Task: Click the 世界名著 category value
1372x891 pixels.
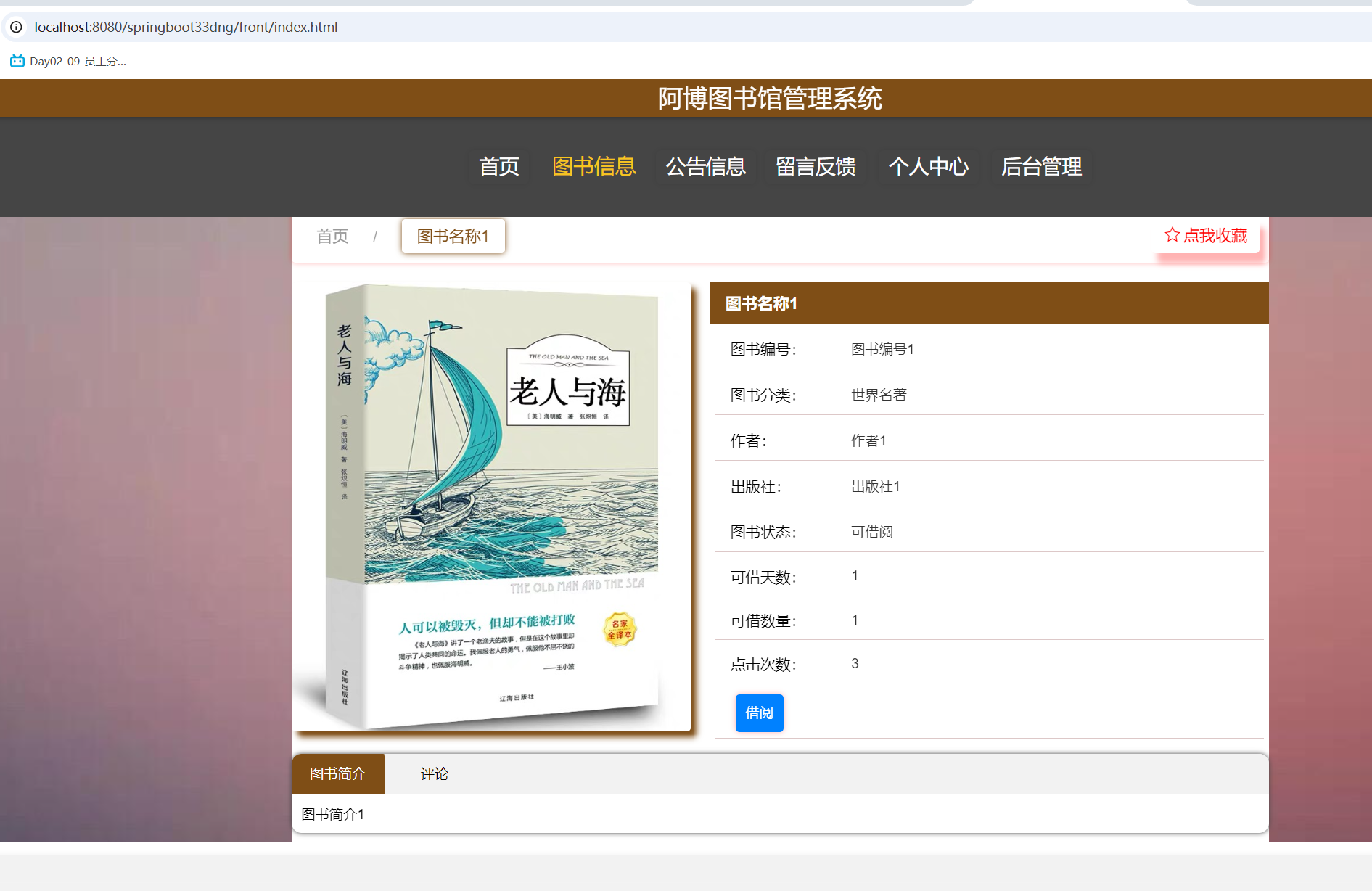Action: tap(878, 394)
